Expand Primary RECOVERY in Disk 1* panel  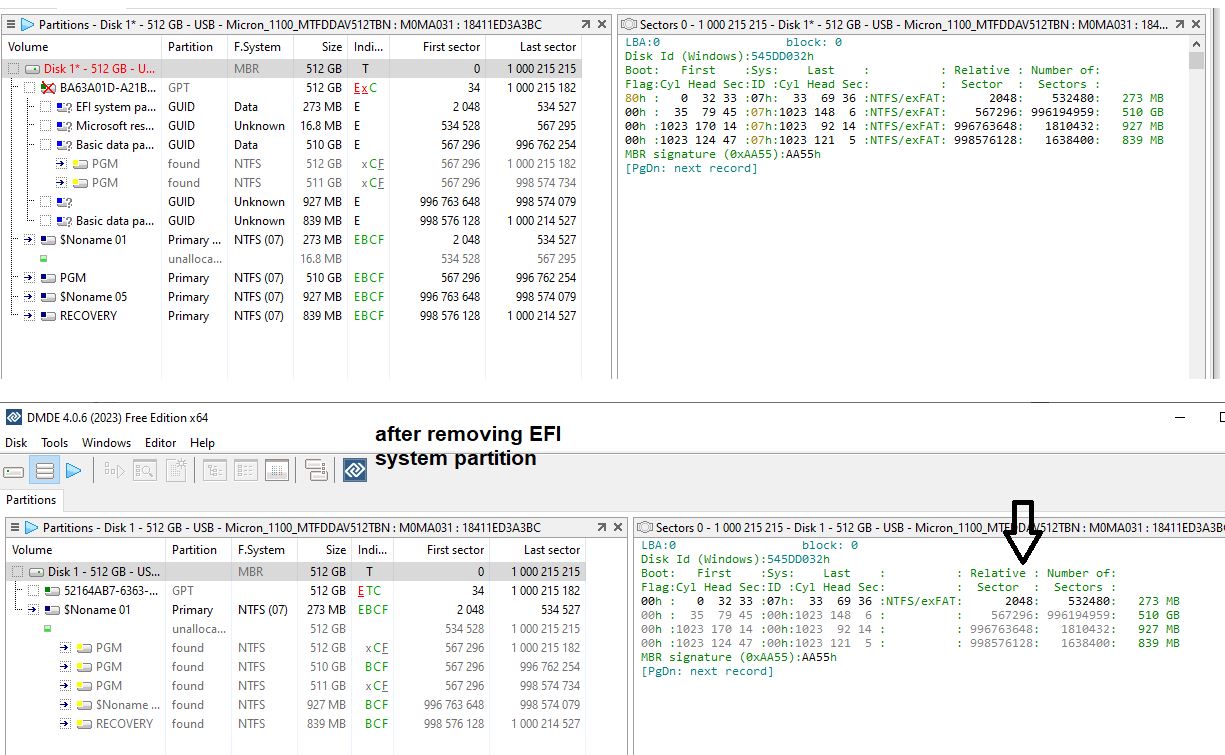tap(29, 316)
